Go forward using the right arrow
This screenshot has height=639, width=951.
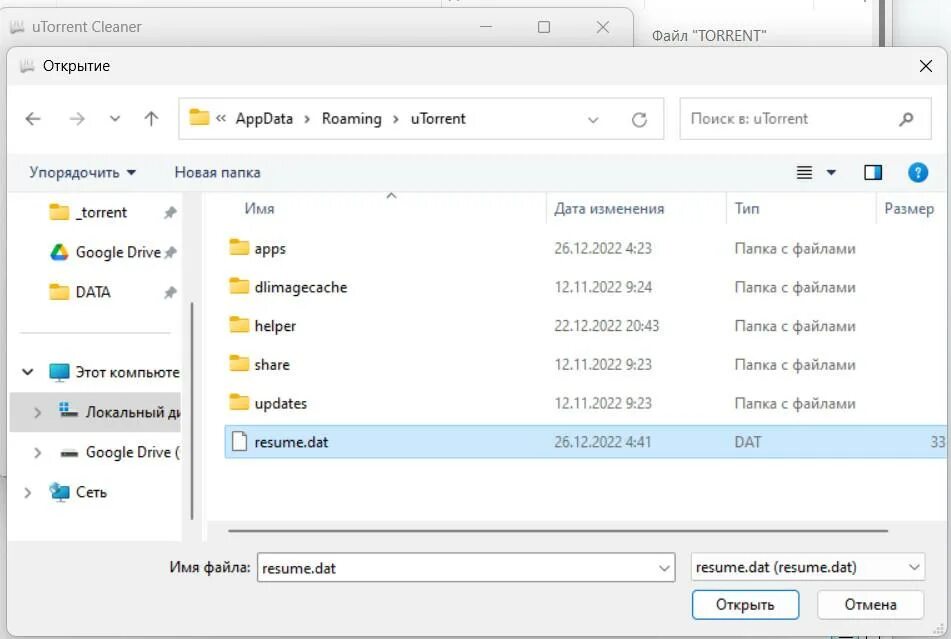pos(77,119)
